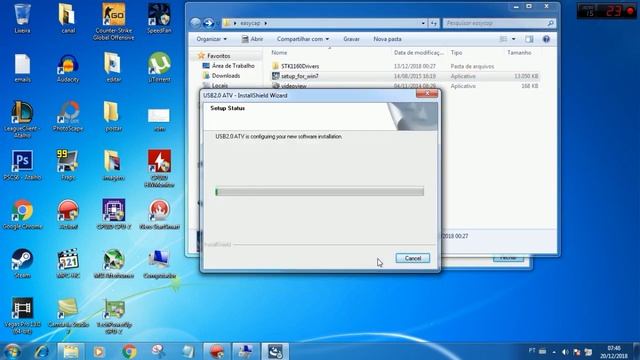This screenshot has height=360, width=640.
Task: Sort files by Data de modificação column
Action: click(x=418, y=53)
